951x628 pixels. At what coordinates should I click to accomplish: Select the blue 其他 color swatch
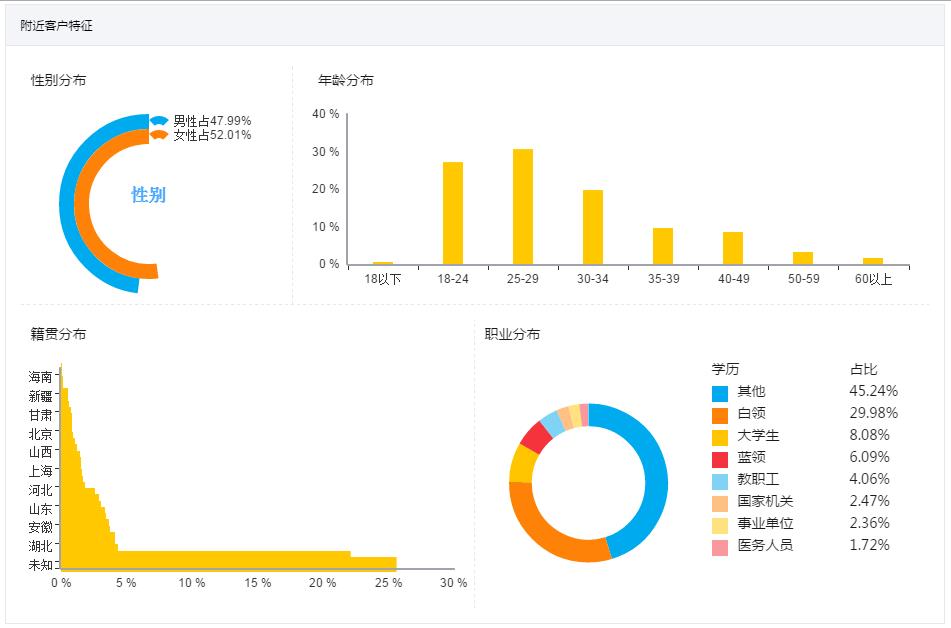(719, 393)
